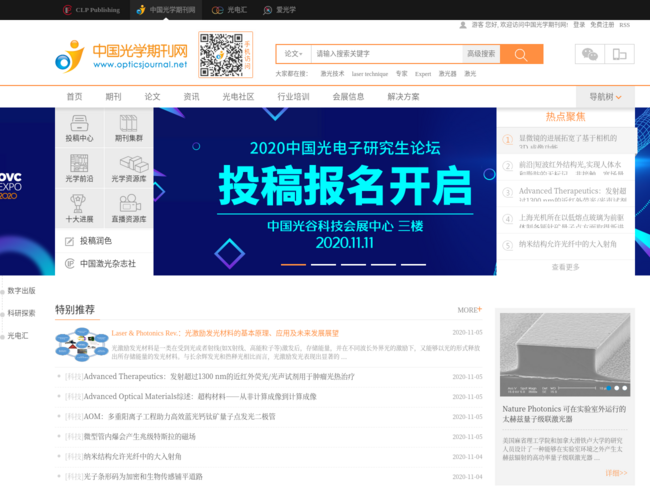Switch to the 中国光学期刊网 top tab

point(166,10)
